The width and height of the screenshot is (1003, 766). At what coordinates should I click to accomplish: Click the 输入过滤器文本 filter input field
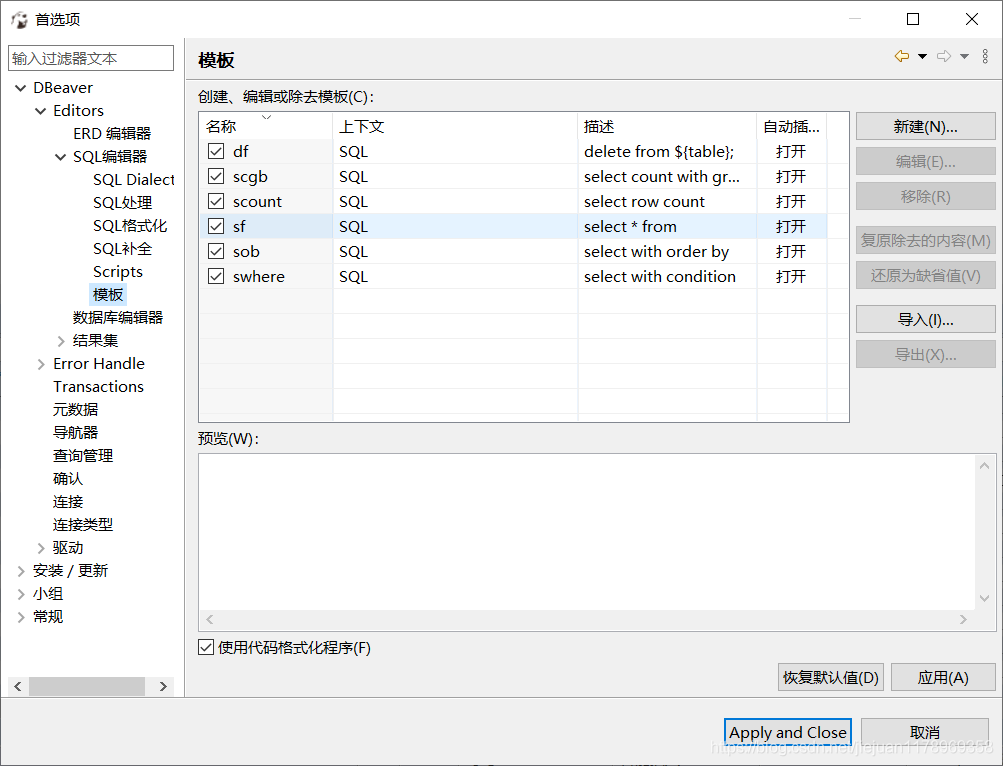[x=90, y=57]
